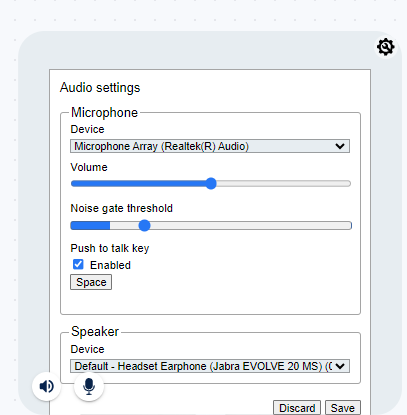407x415 pixels.
Task: Click the unfilled end of the Volume slider track
Action: click(x=283, y=184)
